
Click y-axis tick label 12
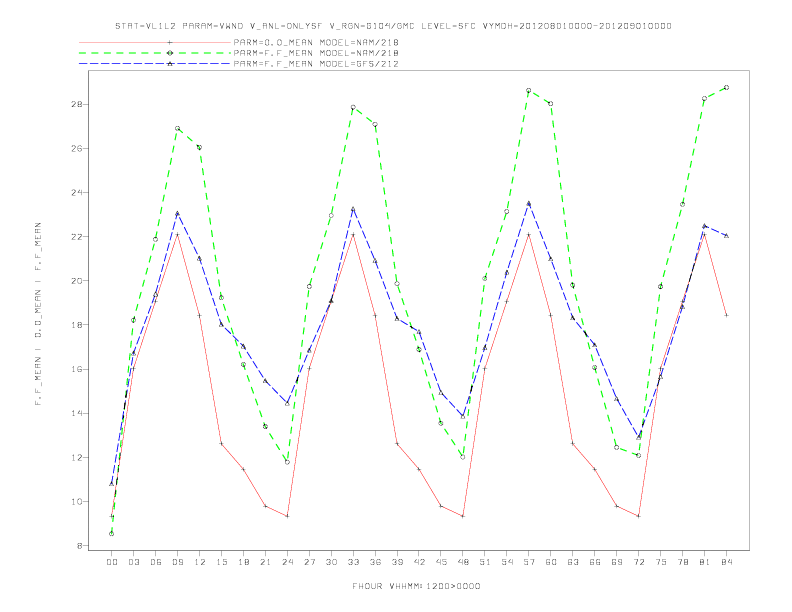click(x=77, y=457)
